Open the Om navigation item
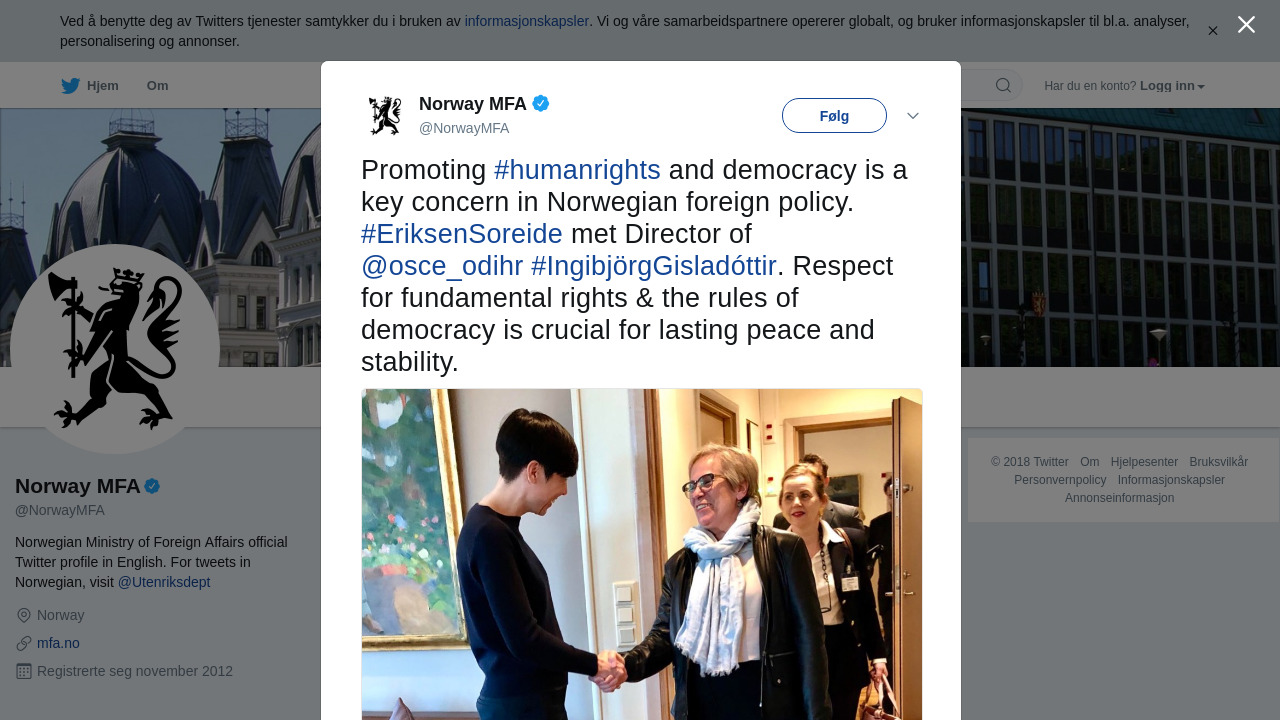The width and height of the screenshot is (1280, 720). 157,86
